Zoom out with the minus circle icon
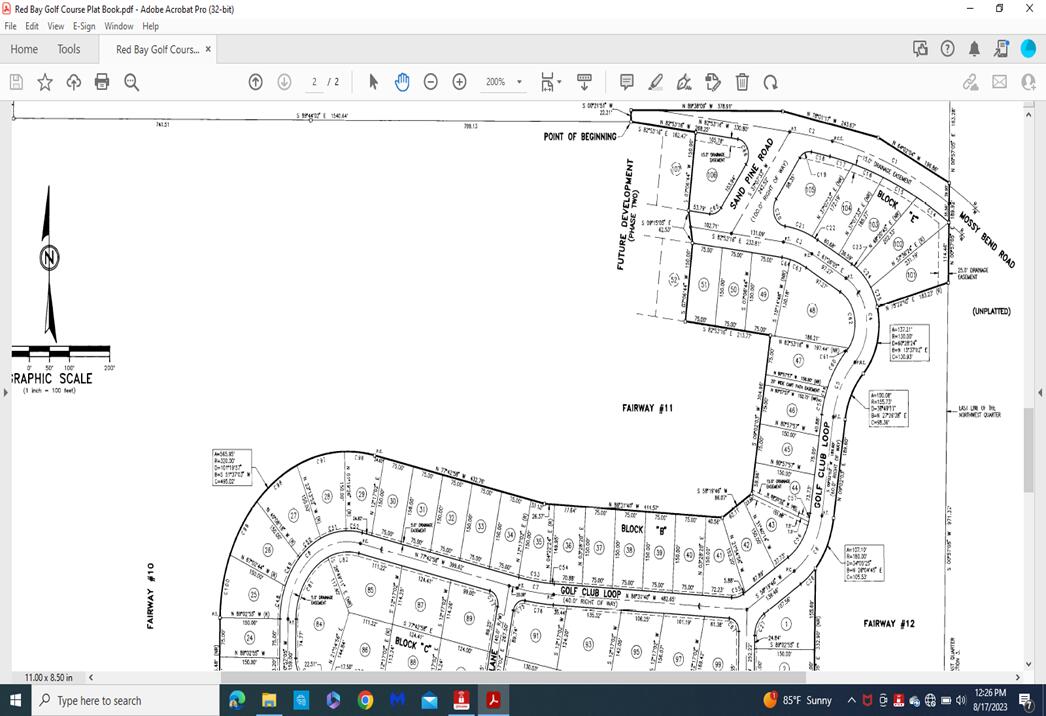The width and height of the screenshot is (1046, 716). coord(431,82)
